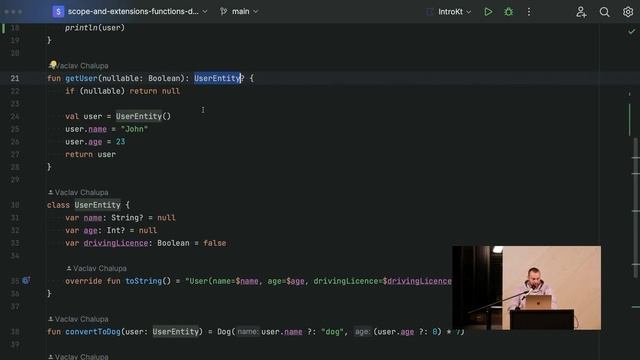
Task: Click the number 23 on line 26
Action: 120,142
